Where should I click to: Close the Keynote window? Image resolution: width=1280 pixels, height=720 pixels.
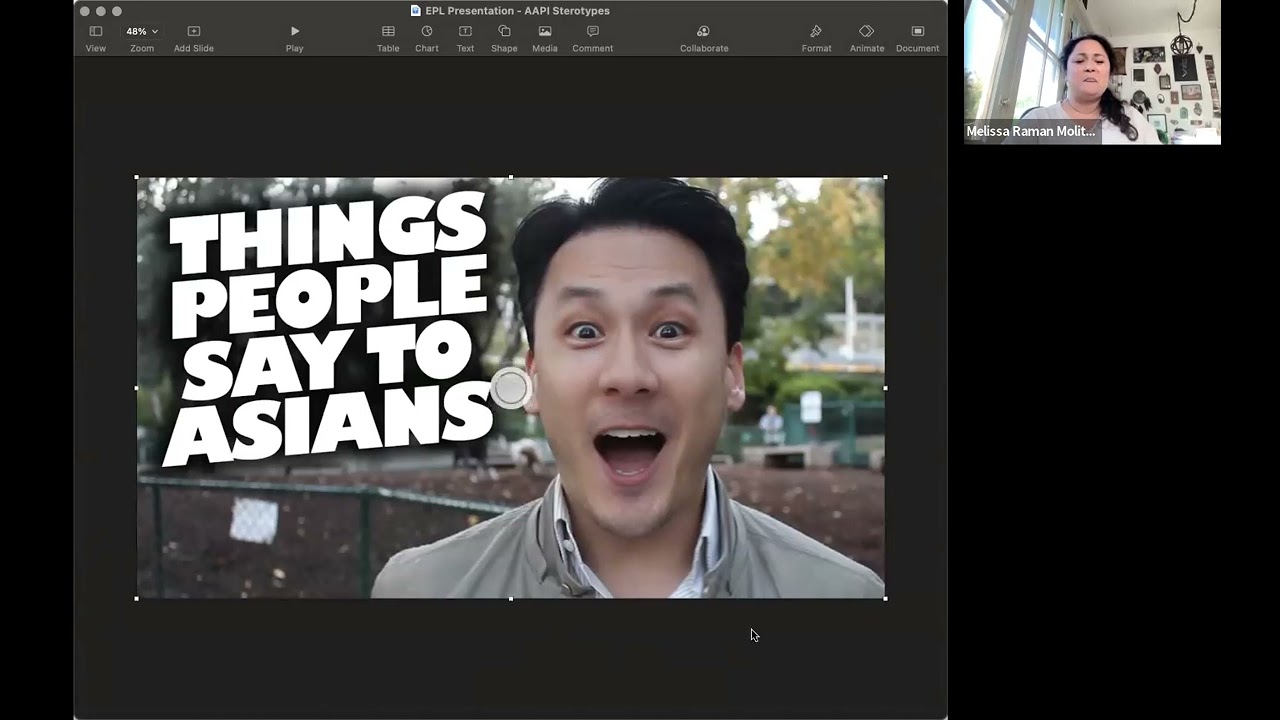coord(84,11)
